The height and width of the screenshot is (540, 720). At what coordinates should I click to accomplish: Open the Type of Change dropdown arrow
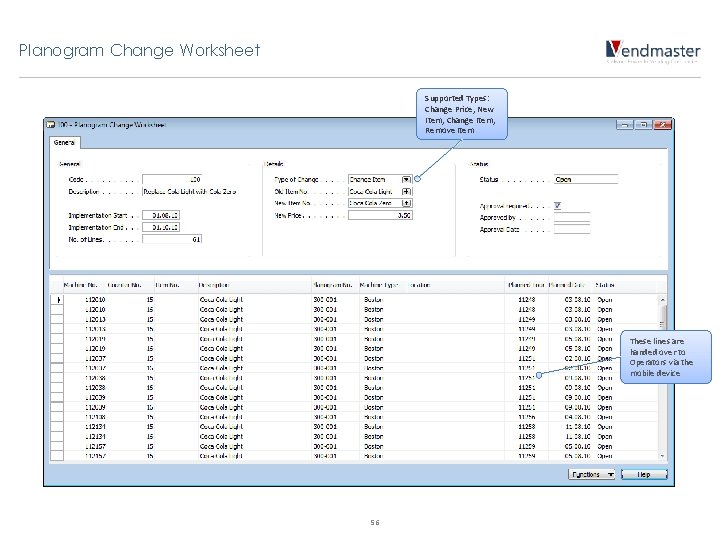(406, 180)
